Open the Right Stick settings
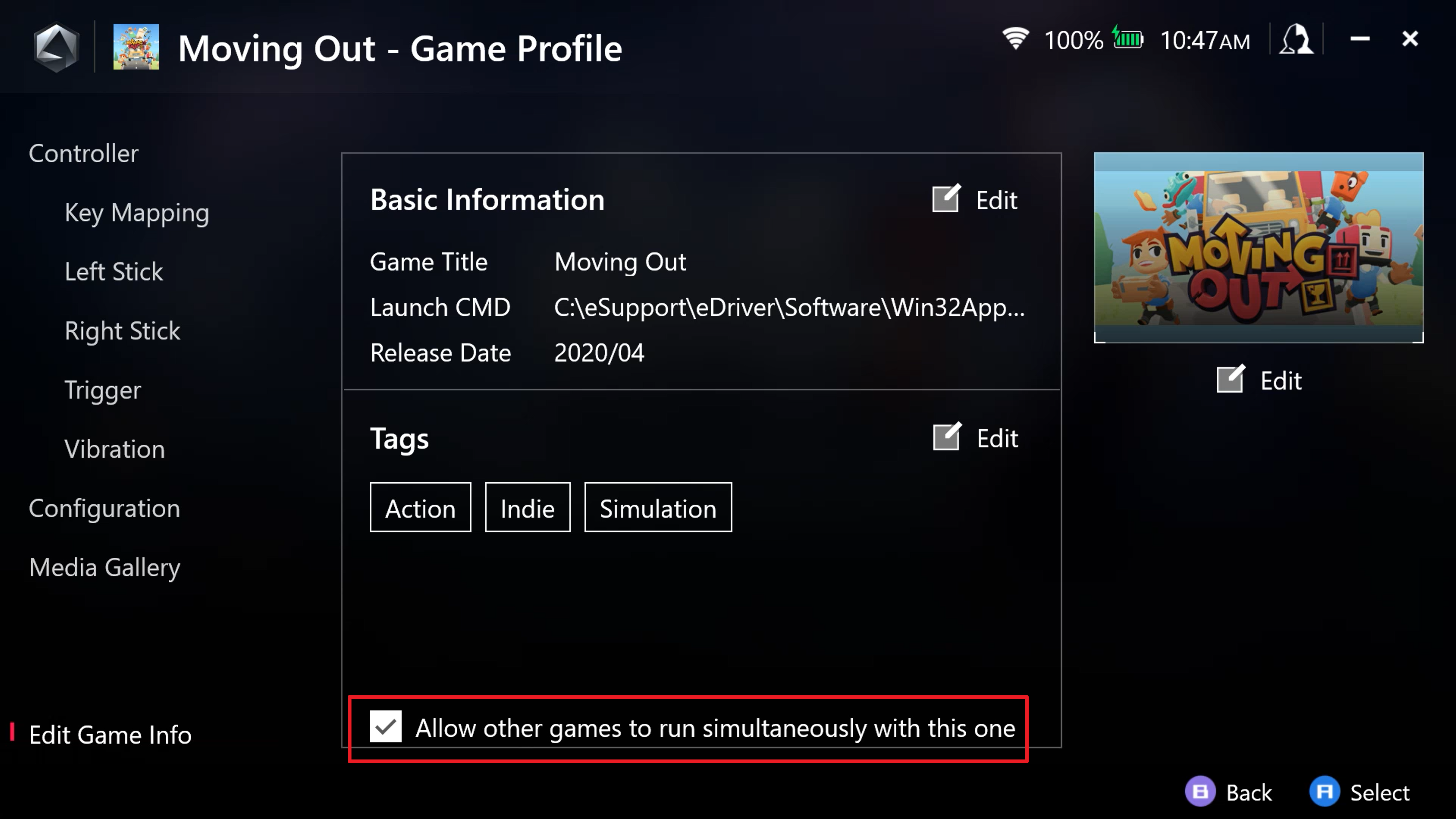The image size is (1456, 819). 122,330
